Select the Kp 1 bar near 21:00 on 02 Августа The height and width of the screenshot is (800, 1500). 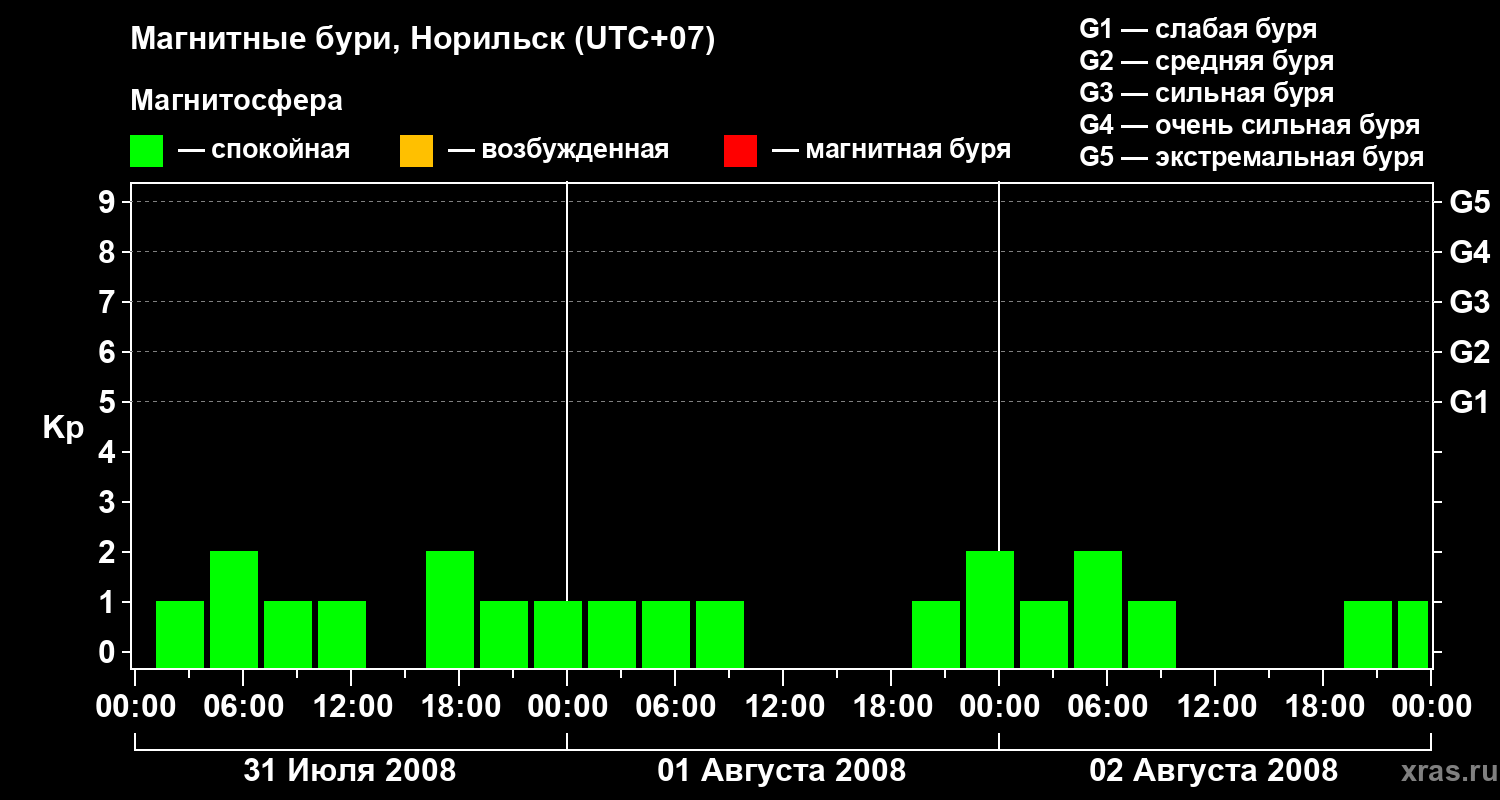click(x=1368, y=634)
